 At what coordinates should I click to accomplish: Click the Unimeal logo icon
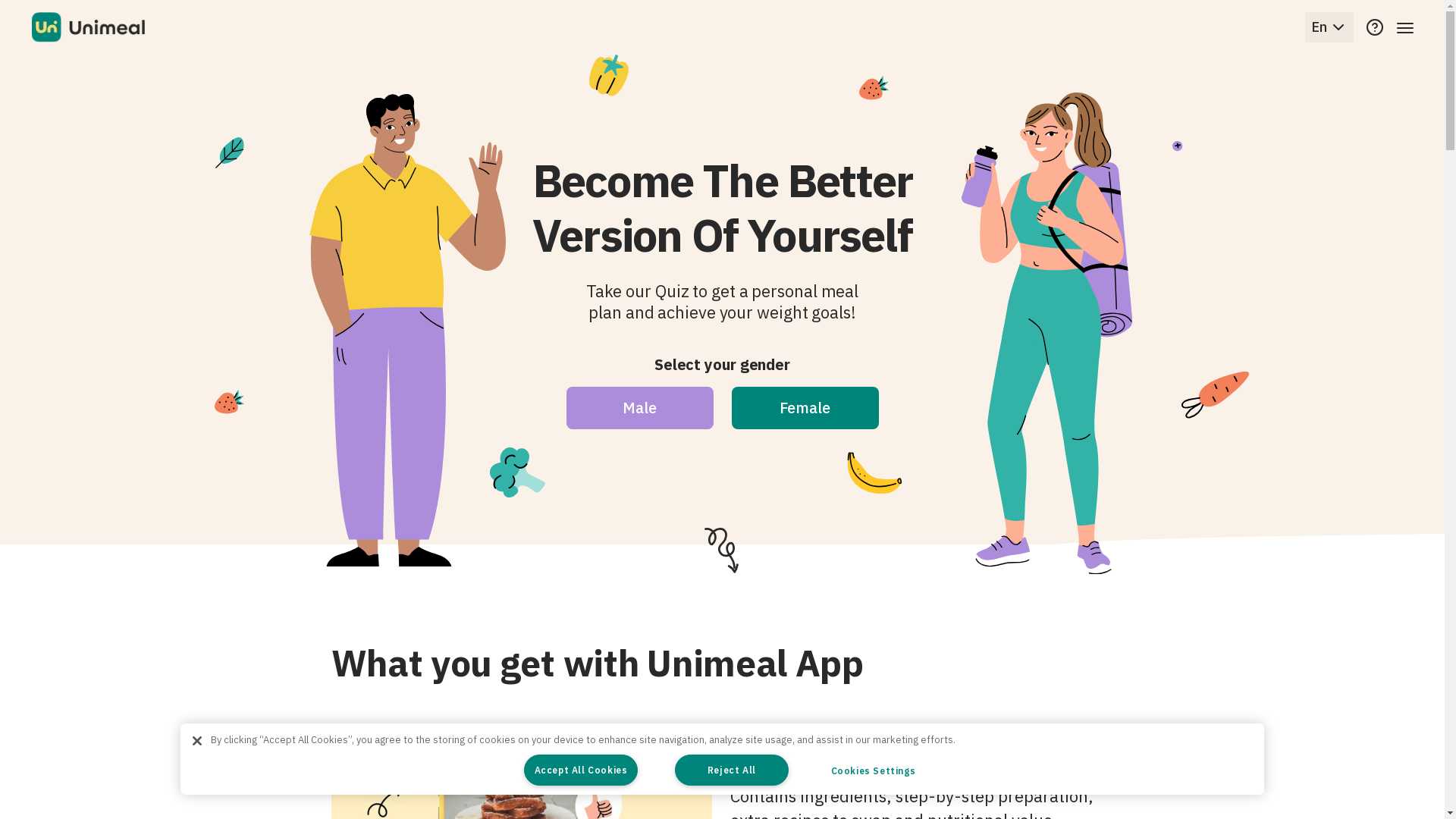(x=46, y=27)
